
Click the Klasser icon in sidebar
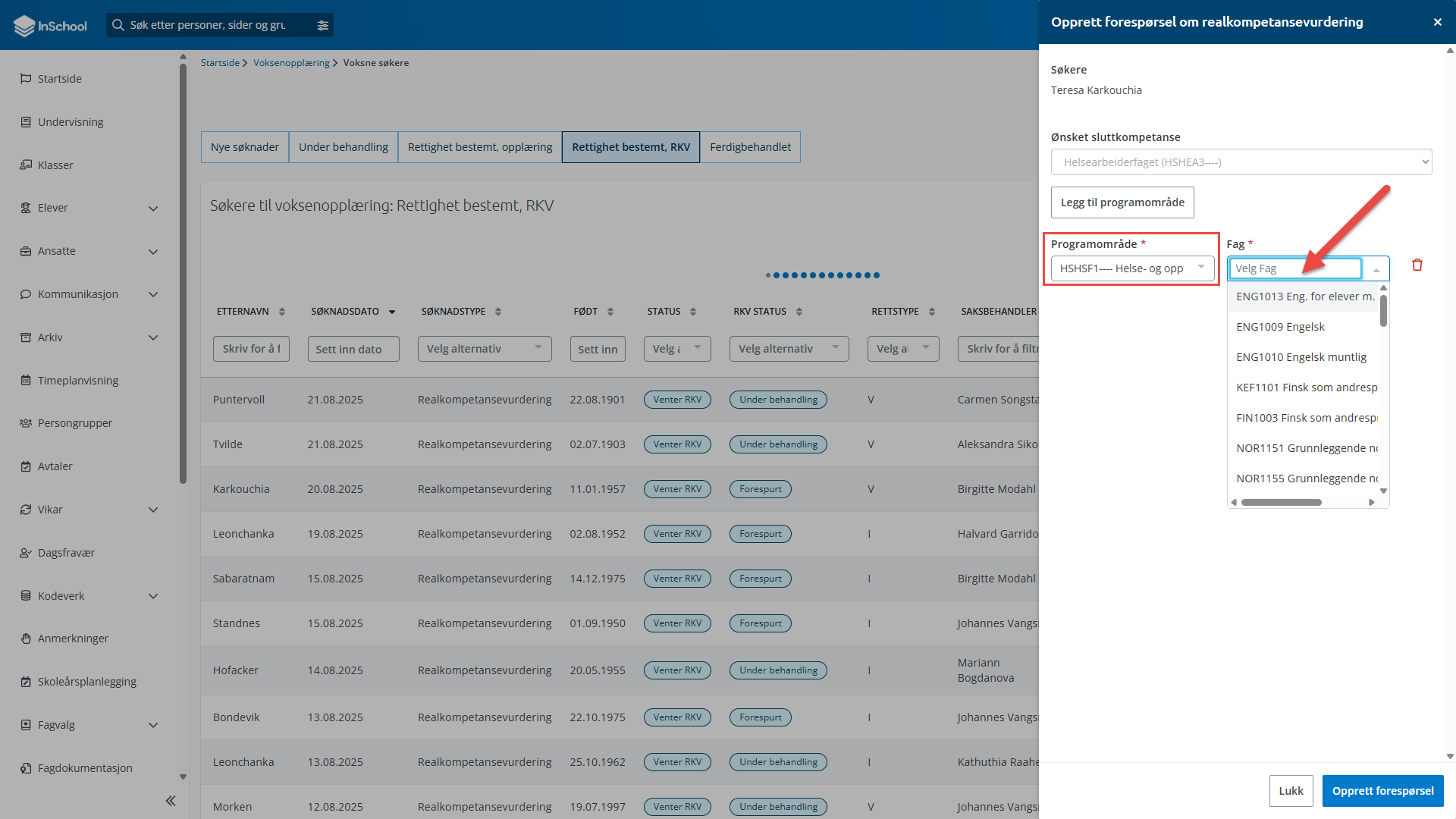26,165
